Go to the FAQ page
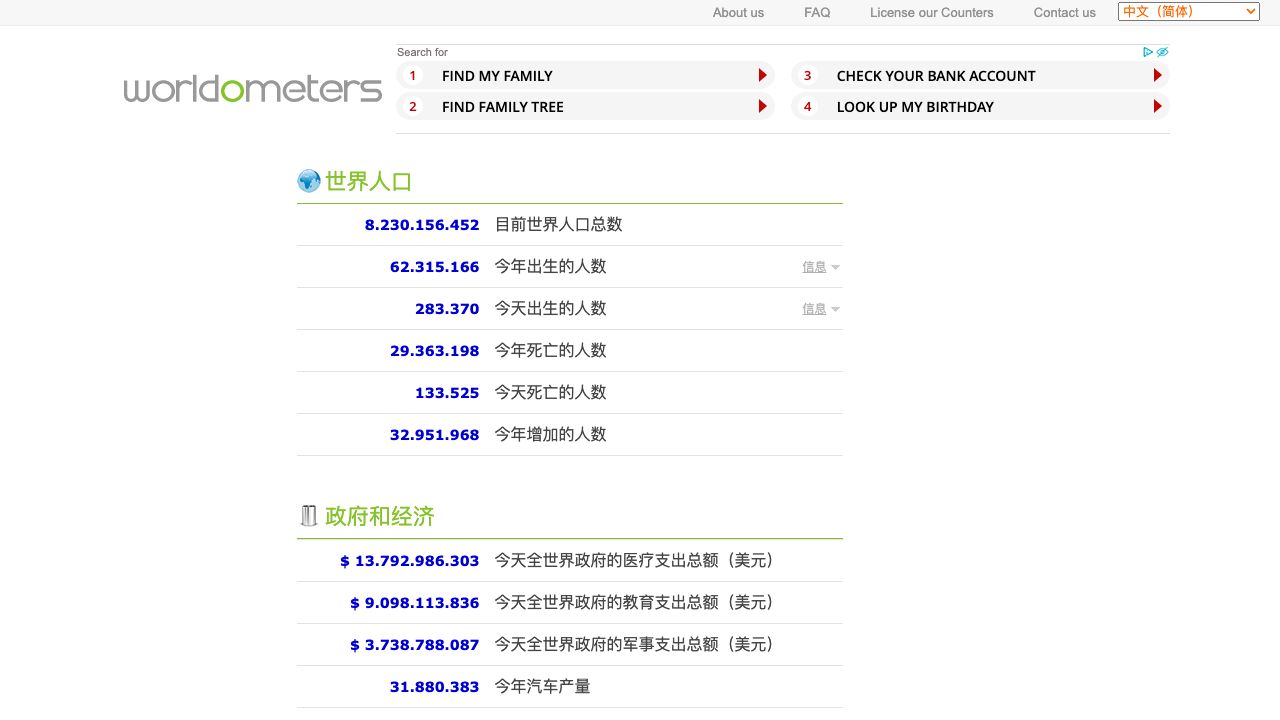This screenshot has height=720, width=1280. (x=817, y=13)
